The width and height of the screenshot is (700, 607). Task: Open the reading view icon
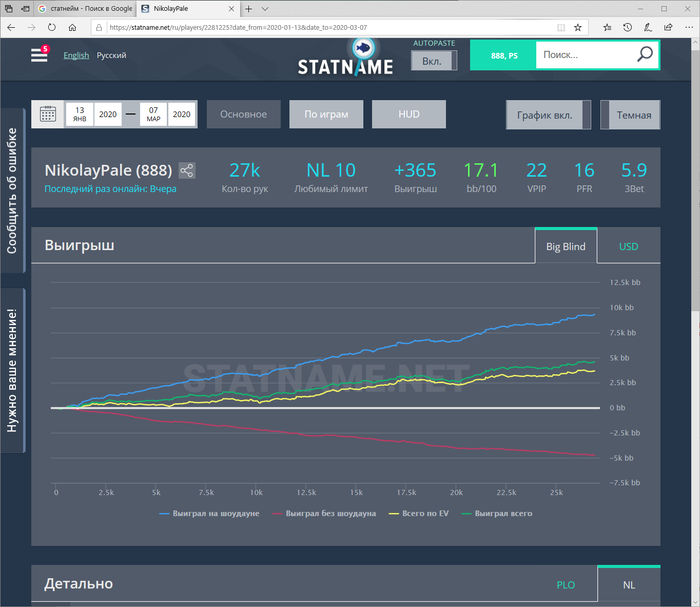[x=561, y=28]
